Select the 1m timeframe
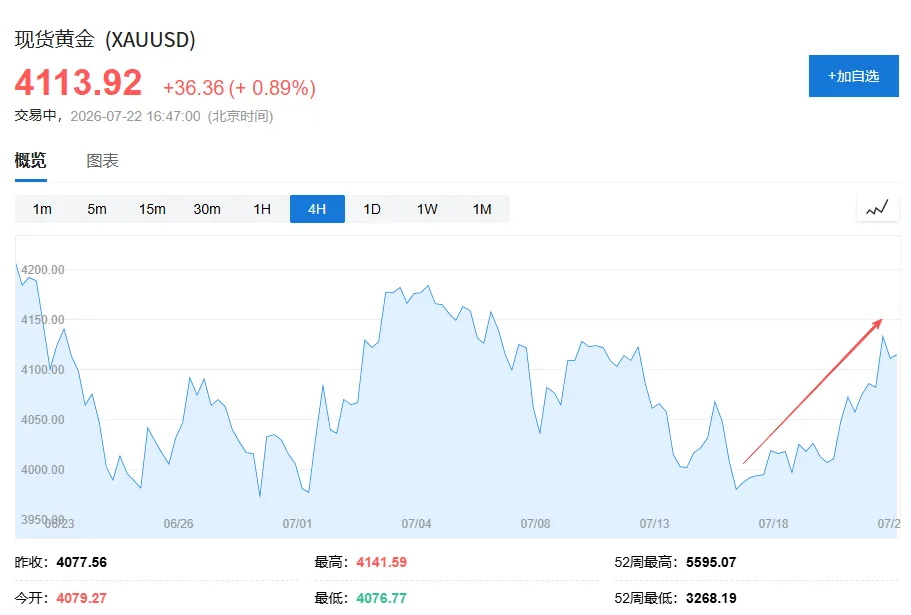This screenshot has width=911, height=615. click(42, 209)
